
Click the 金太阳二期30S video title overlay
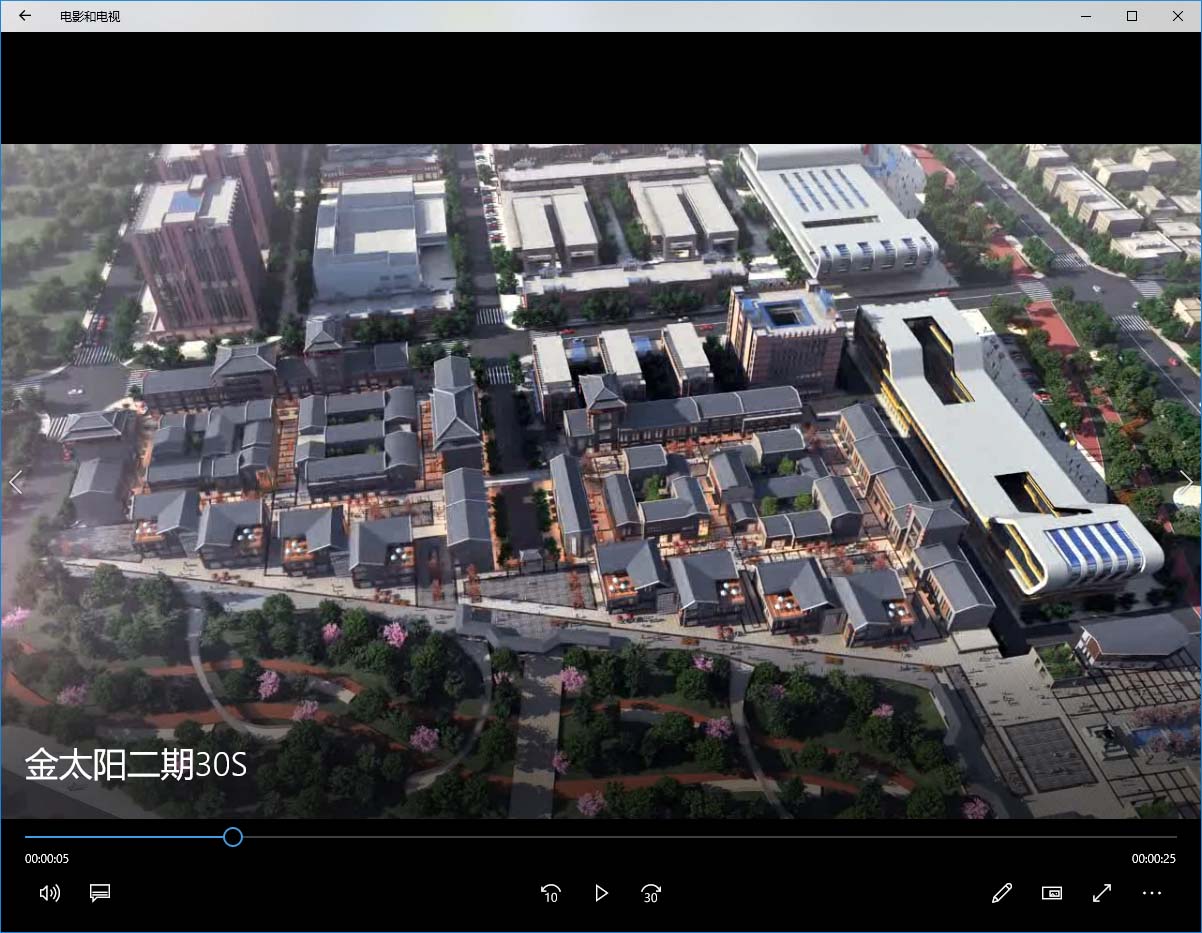[136, 764]
